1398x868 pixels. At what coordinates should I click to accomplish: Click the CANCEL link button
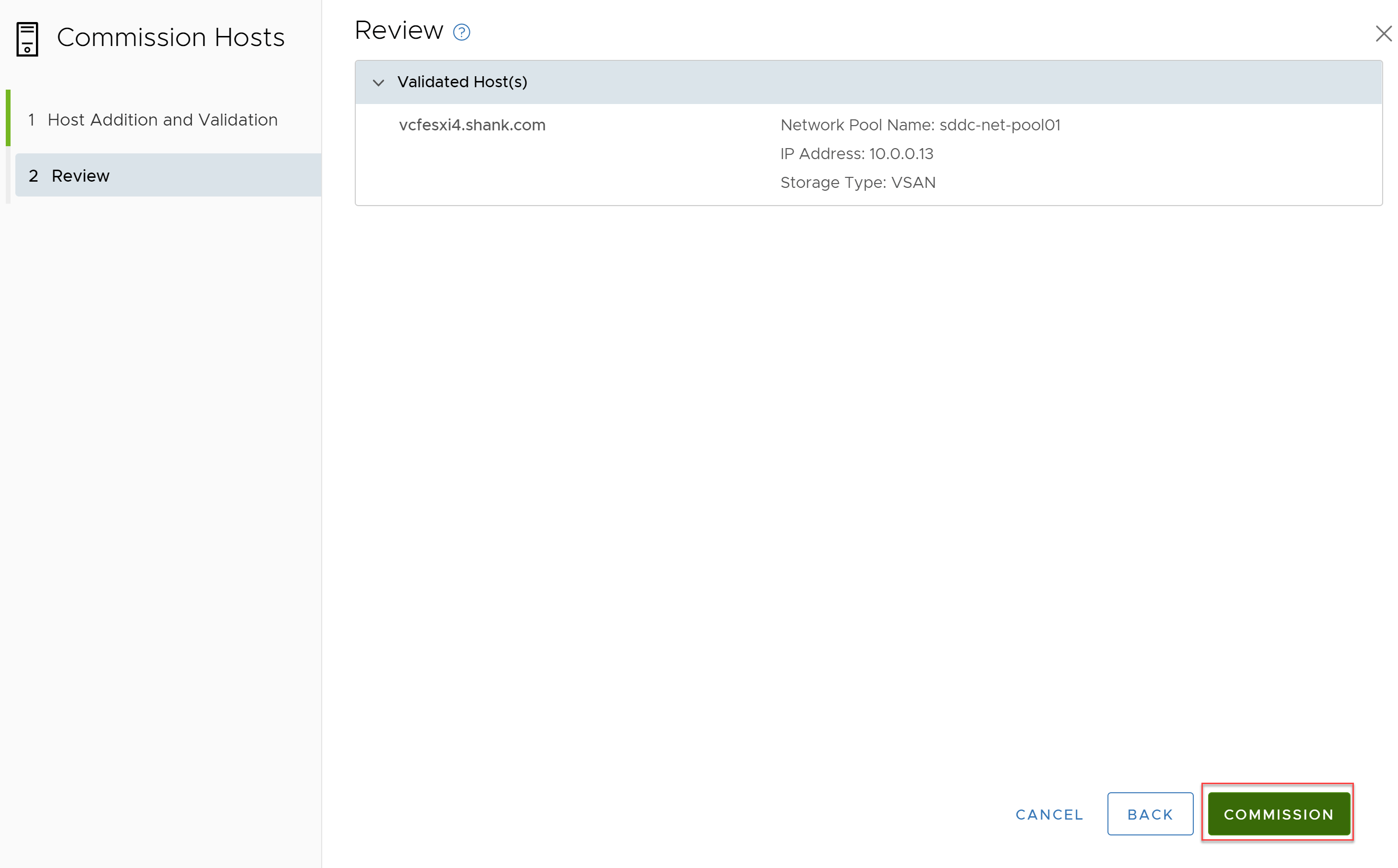1049,814
